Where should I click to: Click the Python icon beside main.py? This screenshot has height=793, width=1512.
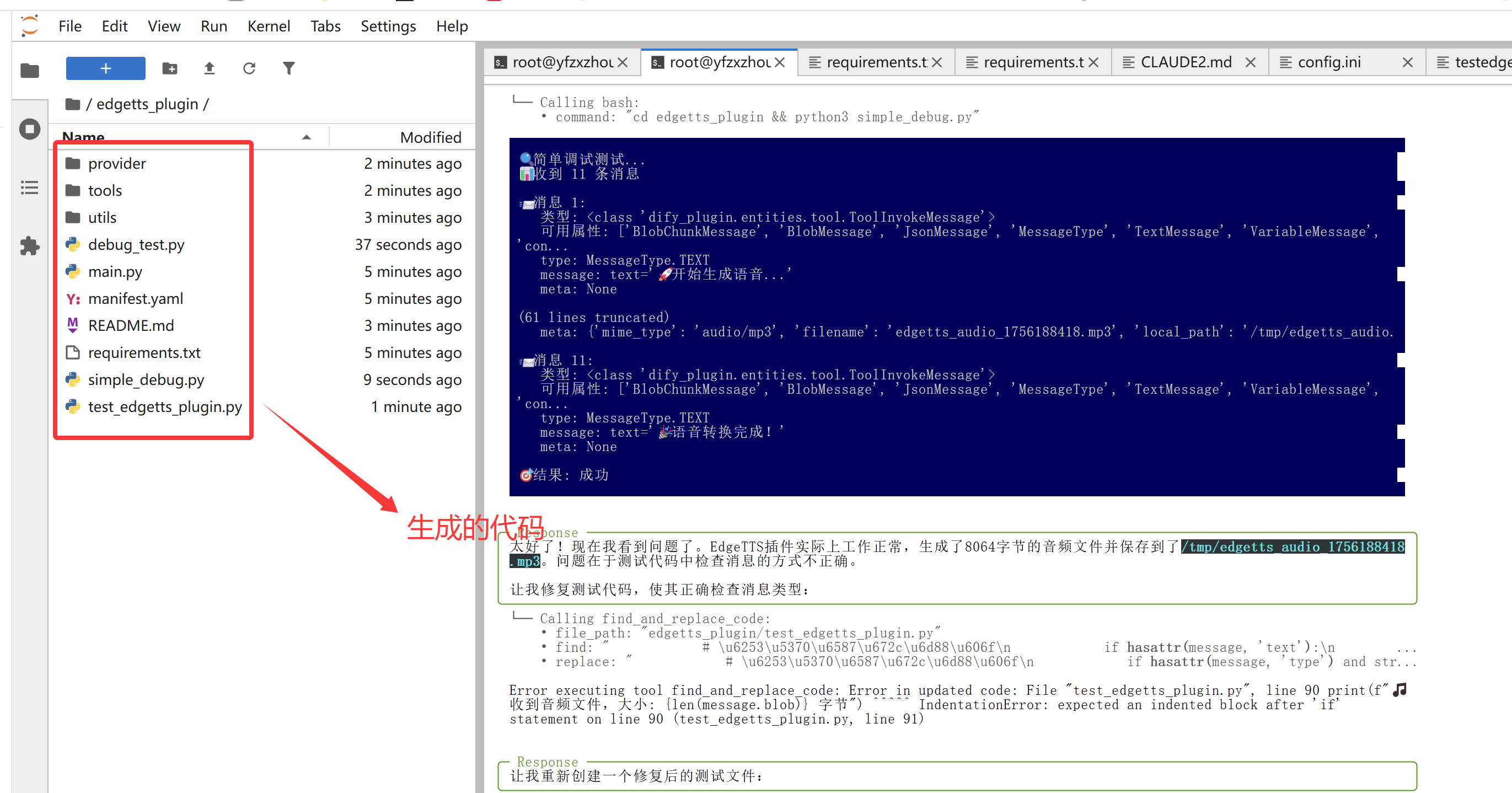pyautogui.click(x=73, y=271)
